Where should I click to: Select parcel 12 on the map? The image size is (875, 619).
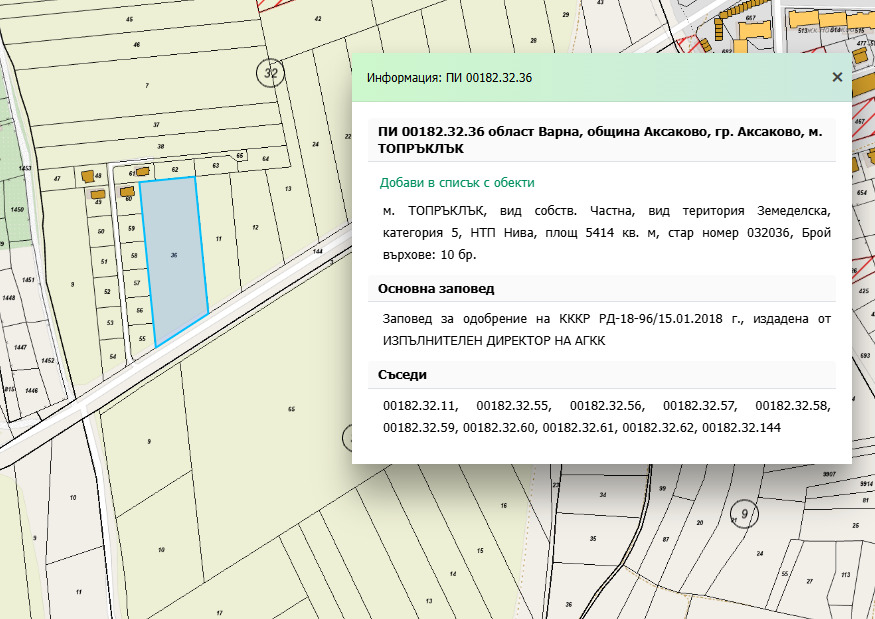pyautogui.click(x=254, y=228)
